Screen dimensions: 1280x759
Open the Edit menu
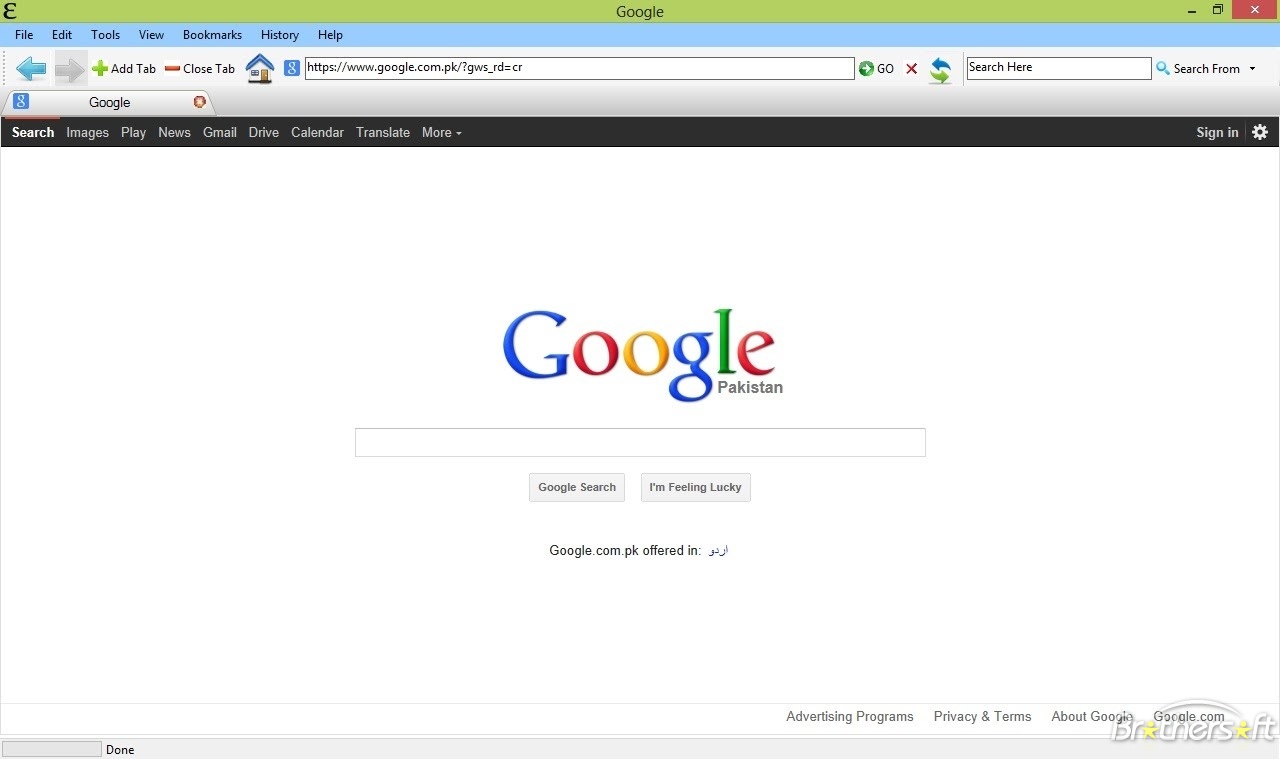tap(62, 35)
